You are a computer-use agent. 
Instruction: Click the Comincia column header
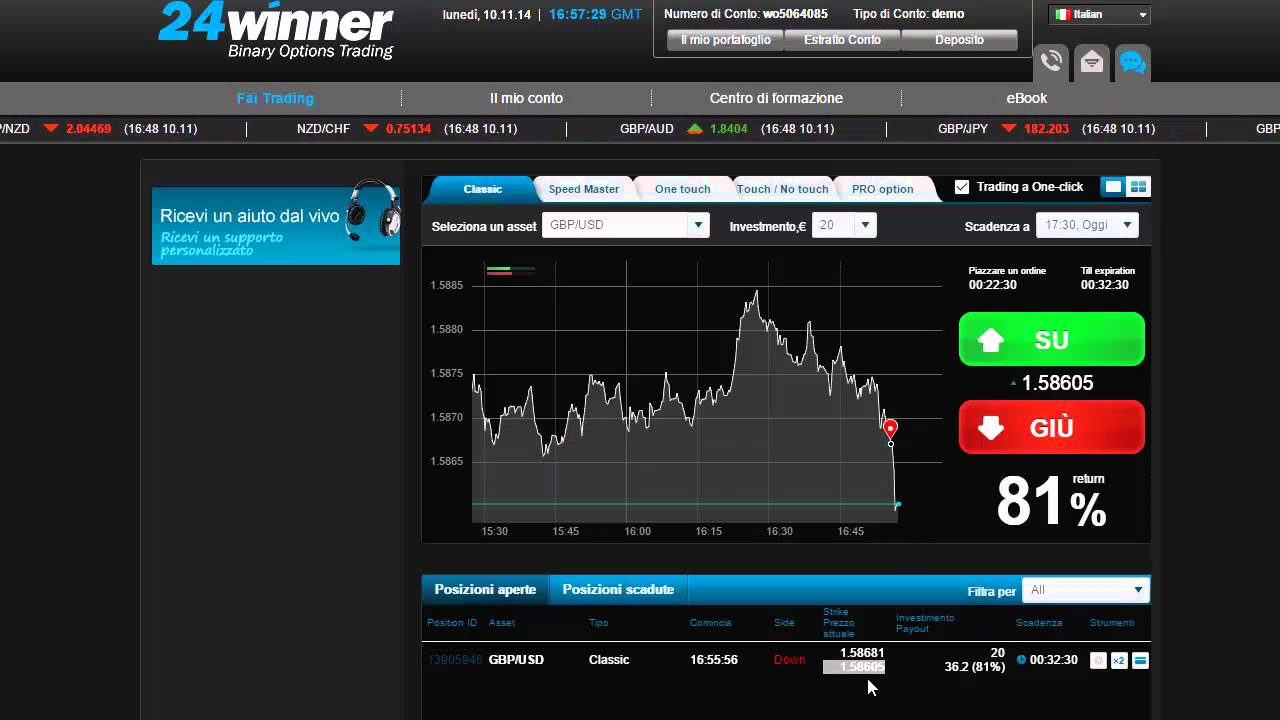pos(710,623)
